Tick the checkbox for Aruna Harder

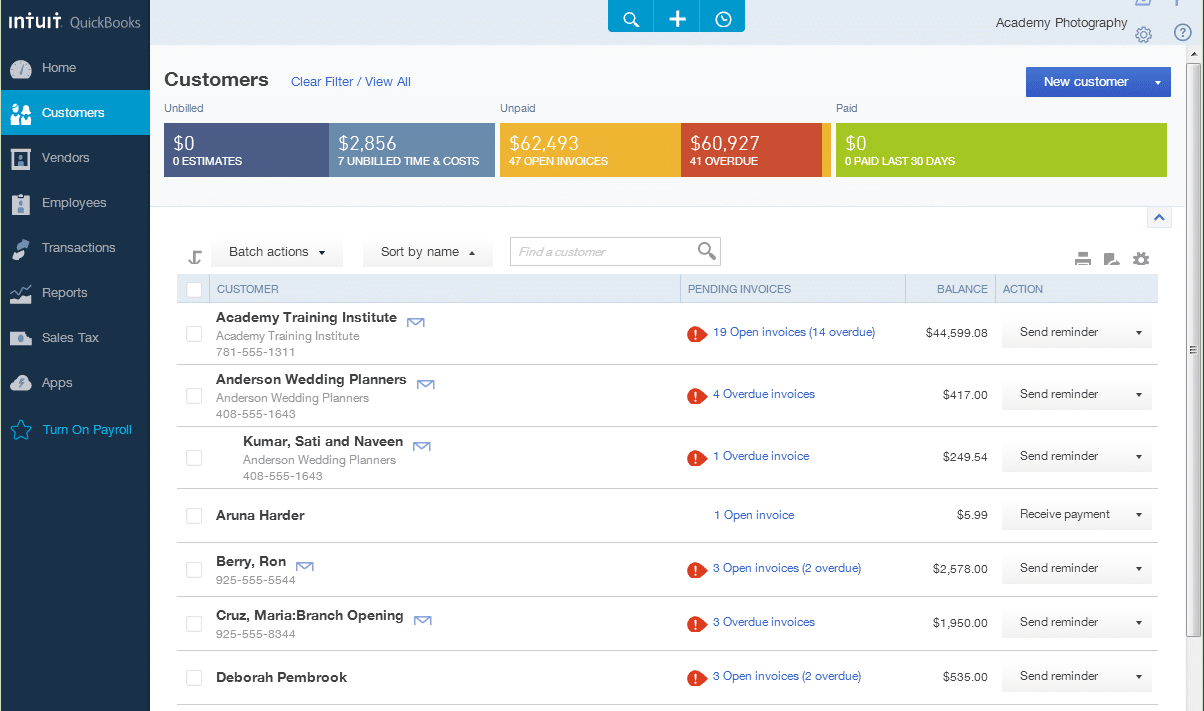[194, 516]
